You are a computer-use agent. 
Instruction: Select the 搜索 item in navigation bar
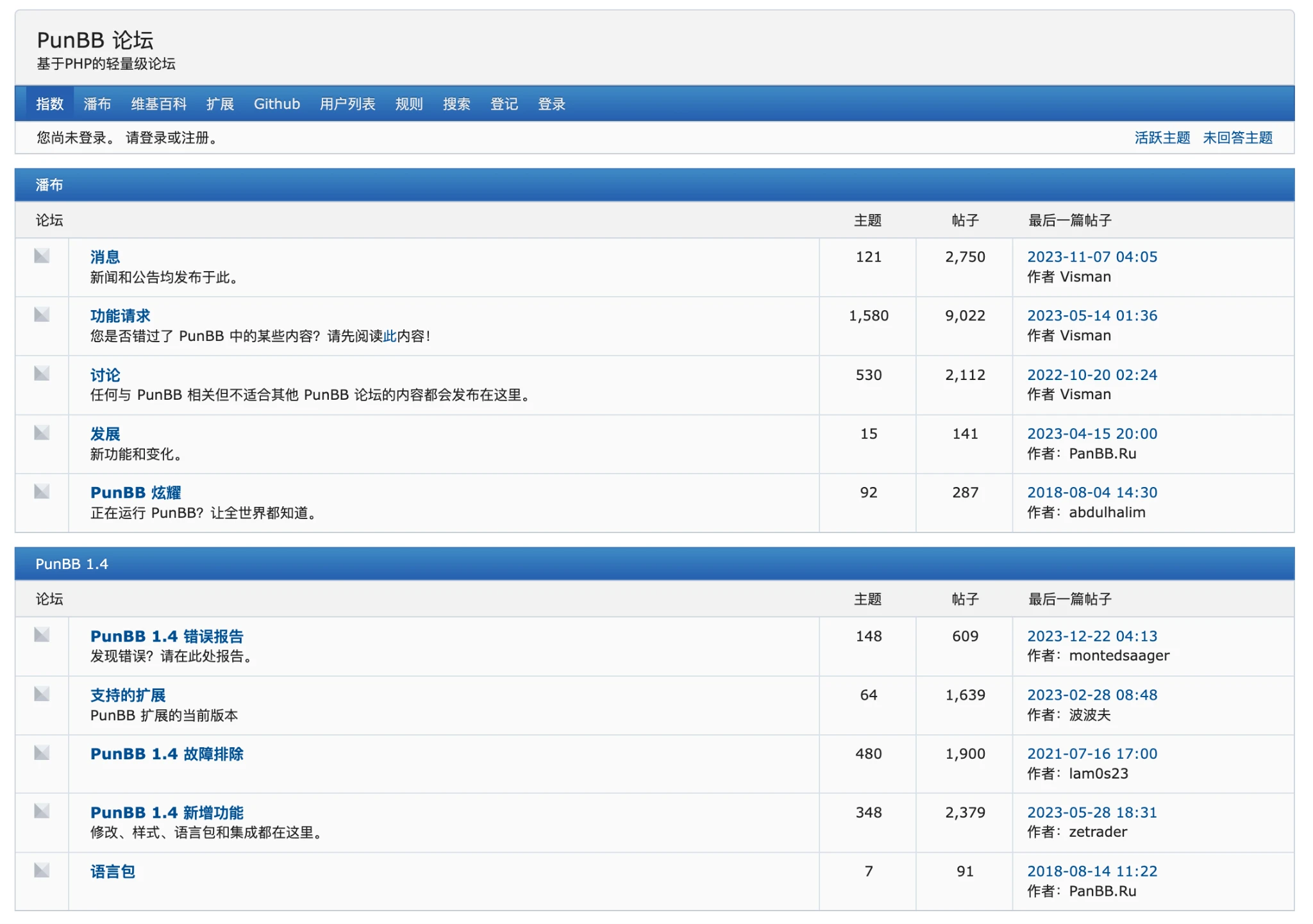click(x=456, y=104)
